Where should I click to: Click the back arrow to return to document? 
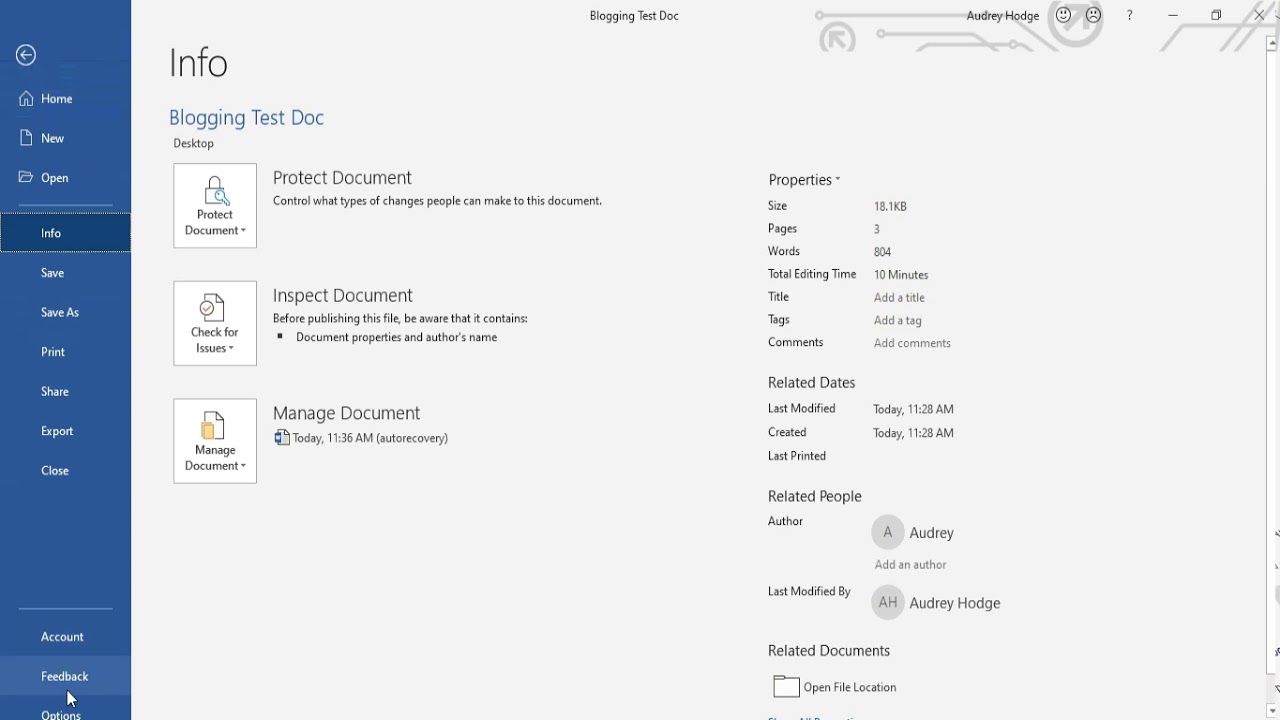click(x=26, y=55)
